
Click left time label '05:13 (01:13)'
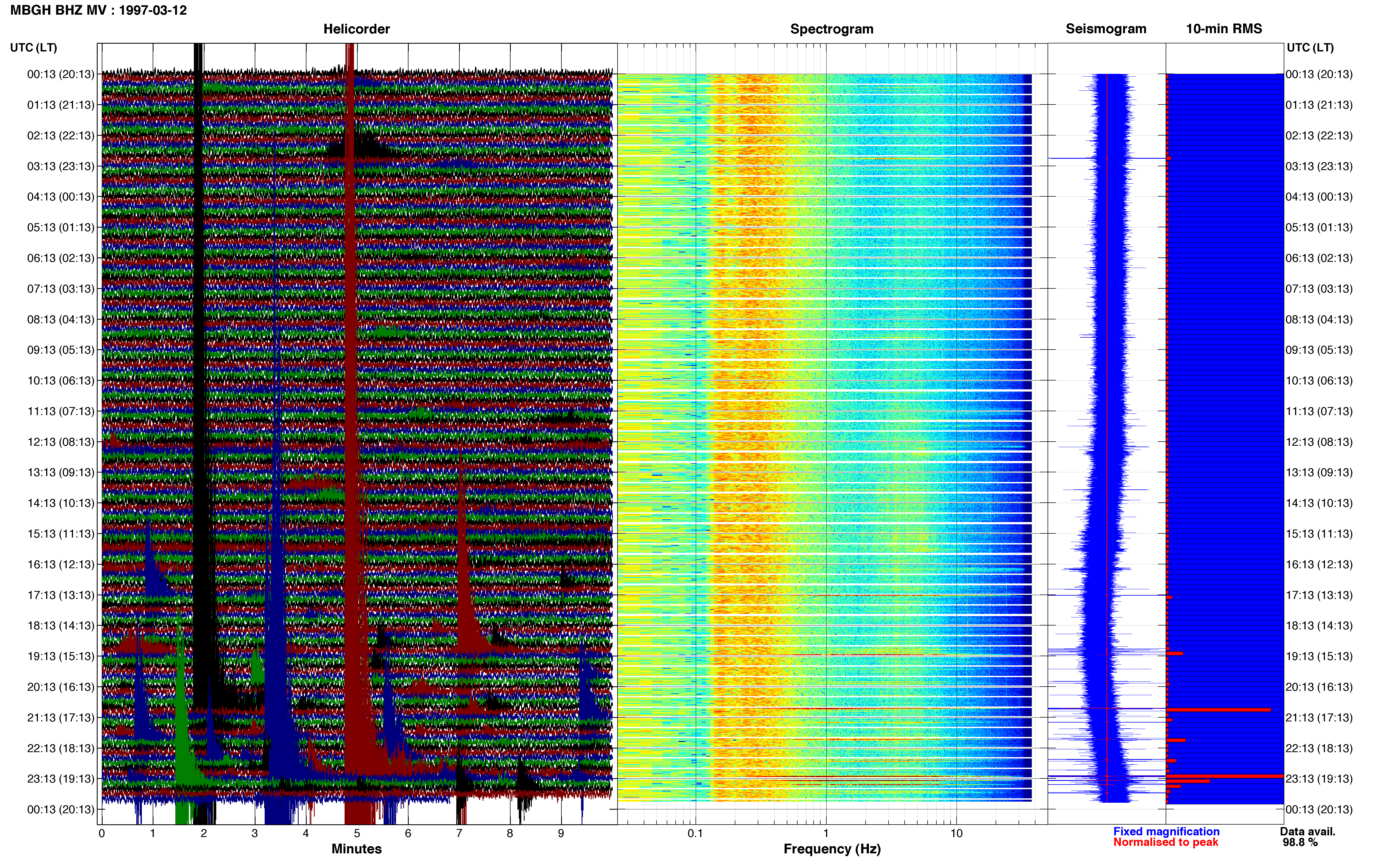point(61,227)
